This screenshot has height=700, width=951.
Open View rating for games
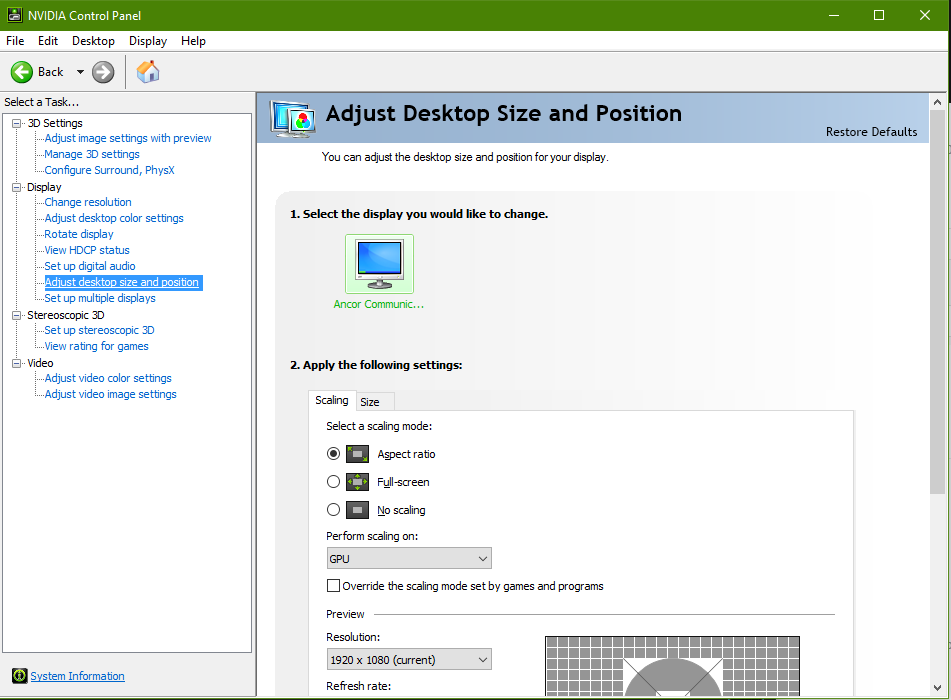(x=96, y=346)
